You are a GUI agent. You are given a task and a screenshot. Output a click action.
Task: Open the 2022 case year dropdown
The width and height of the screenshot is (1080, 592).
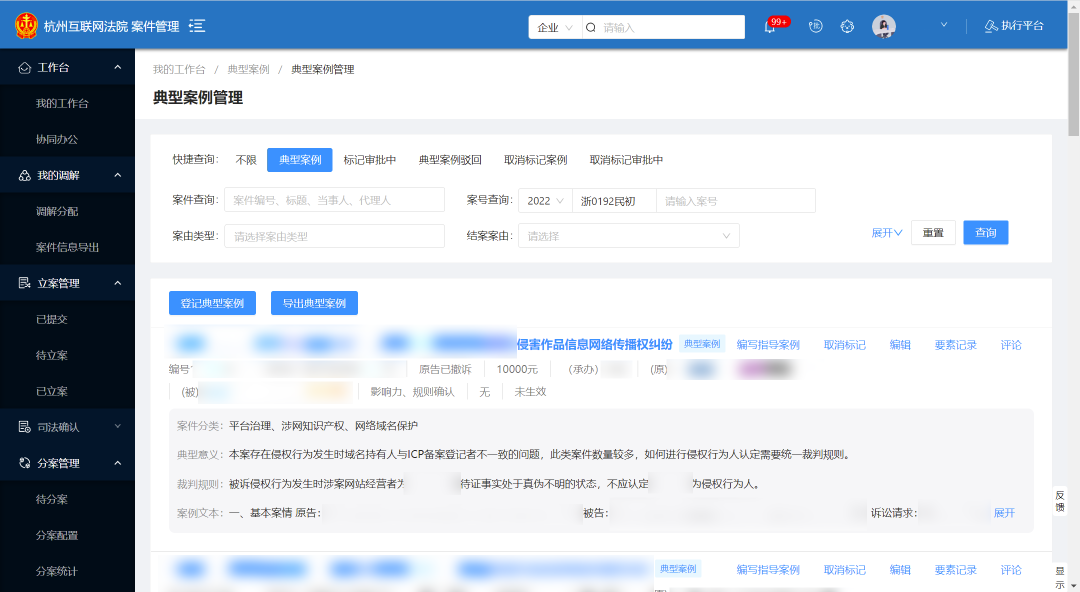(544, 201)
